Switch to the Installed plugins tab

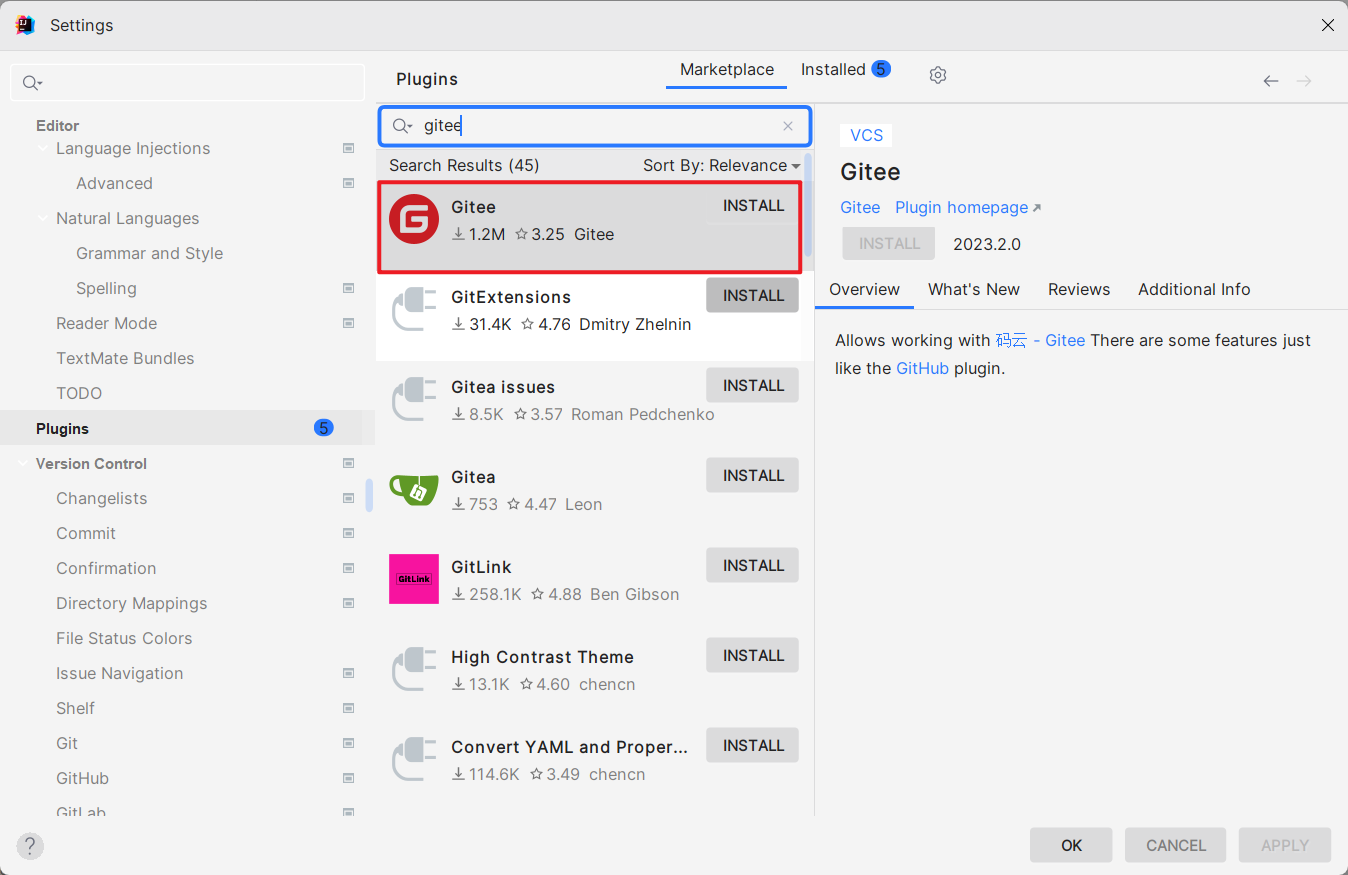(832, 69)
